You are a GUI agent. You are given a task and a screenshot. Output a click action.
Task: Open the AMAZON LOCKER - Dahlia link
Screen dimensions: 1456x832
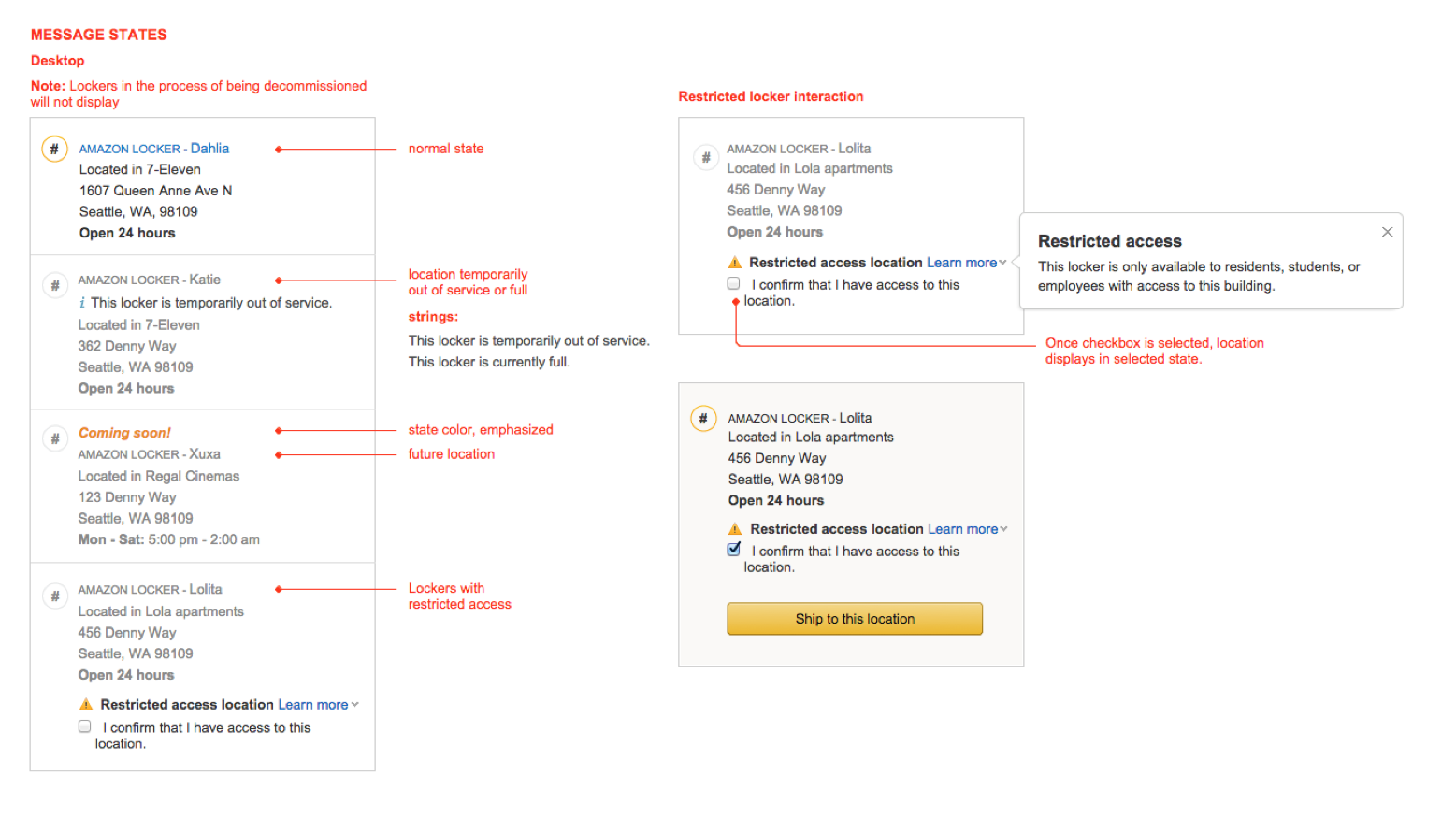pos(154,149)
